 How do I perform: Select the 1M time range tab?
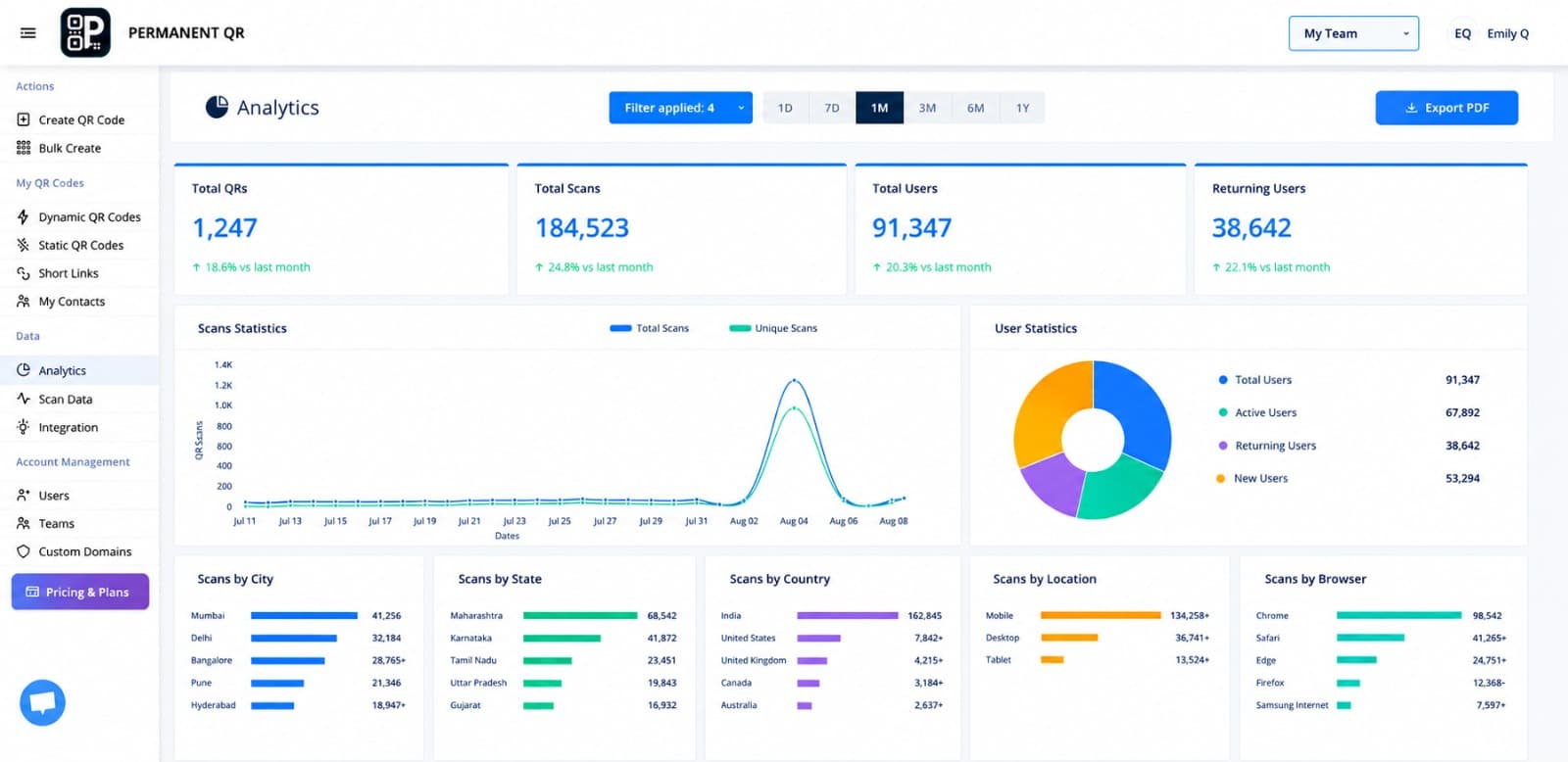point(879,108)
